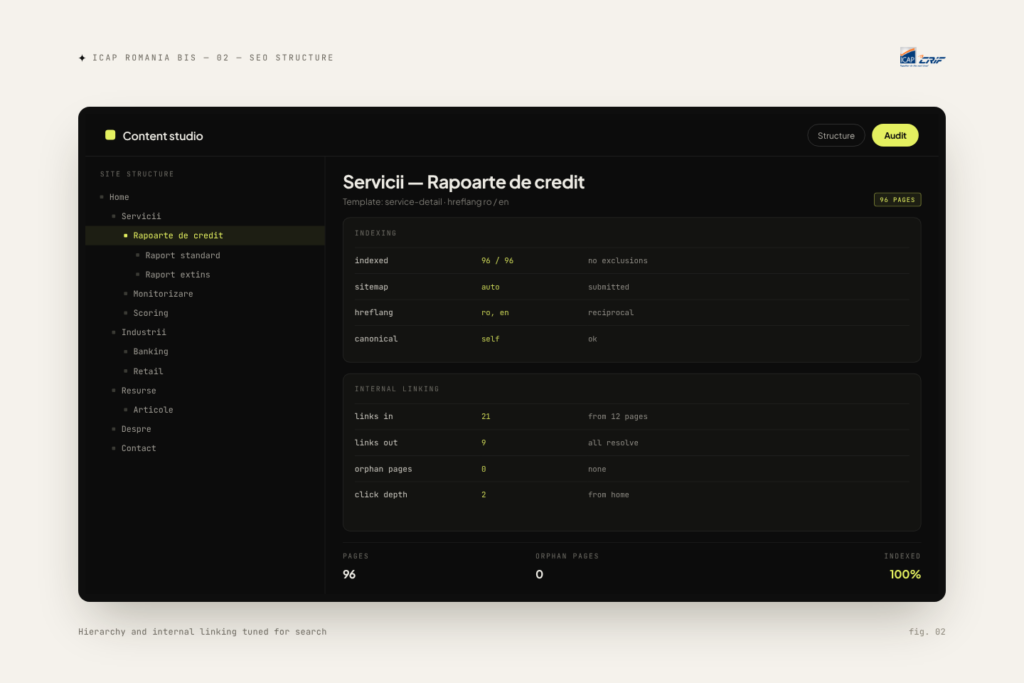Select Industrii tree node
This screenshot has width=1024, height=683.
coord(143,332)
